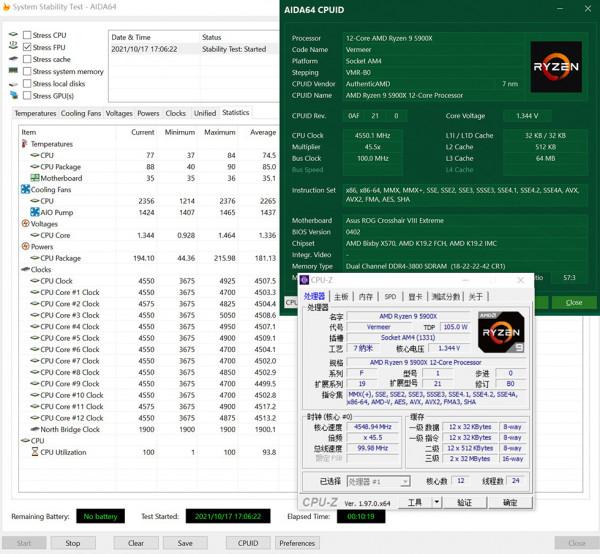
Task: Click the CPU Package power row
Action: point(148,258)
